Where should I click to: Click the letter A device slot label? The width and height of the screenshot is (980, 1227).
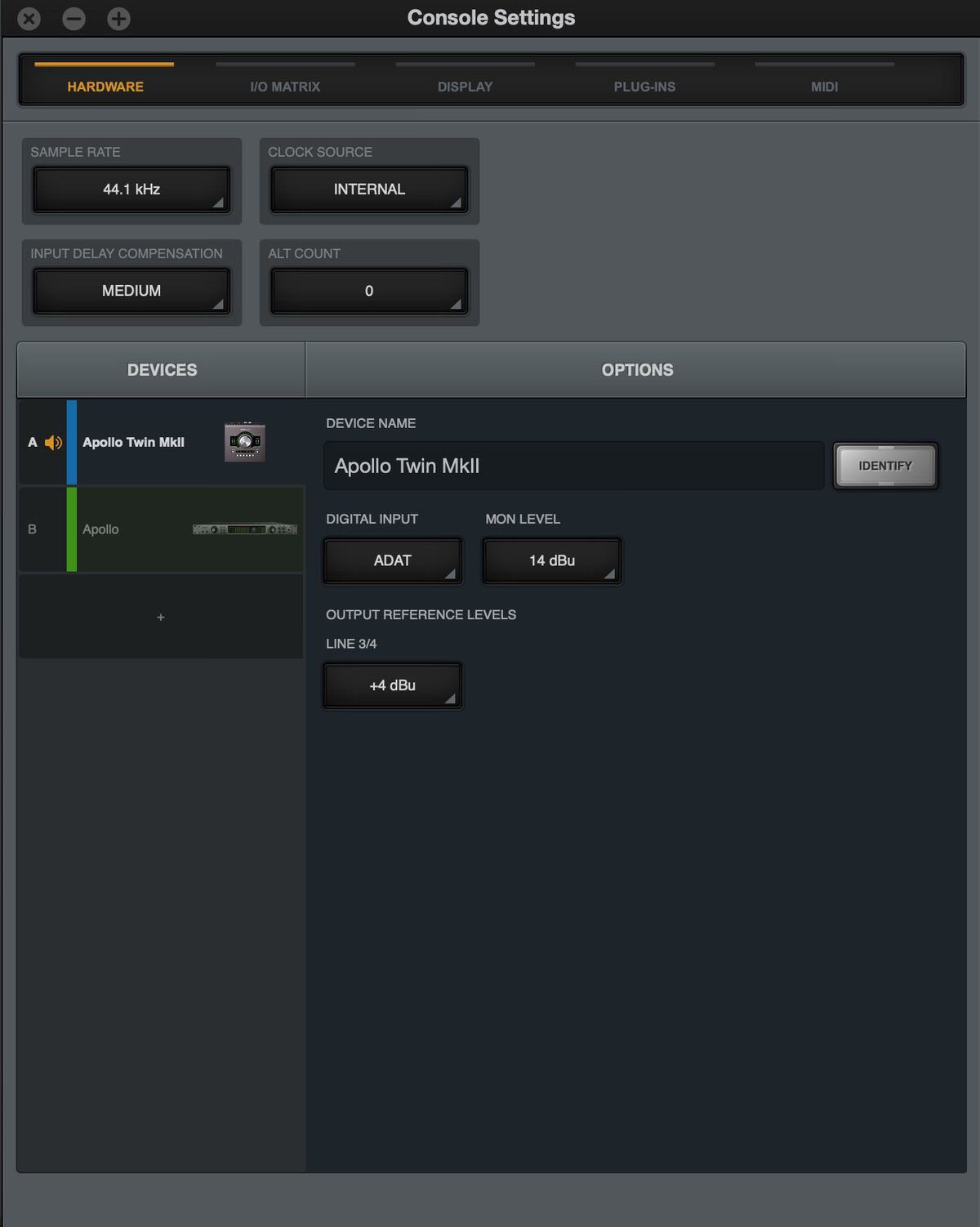point(33,442)
